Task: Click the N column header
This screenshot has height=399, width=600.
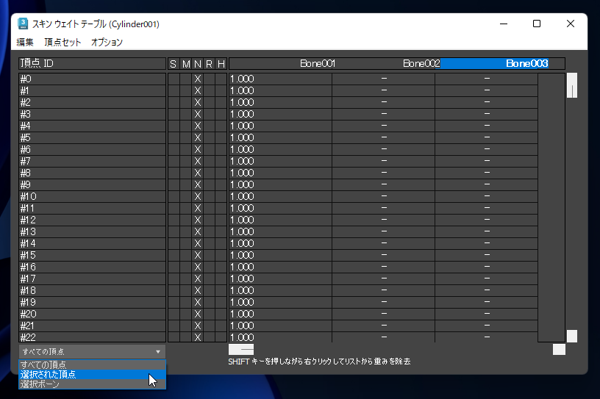Action: (197, 64)
